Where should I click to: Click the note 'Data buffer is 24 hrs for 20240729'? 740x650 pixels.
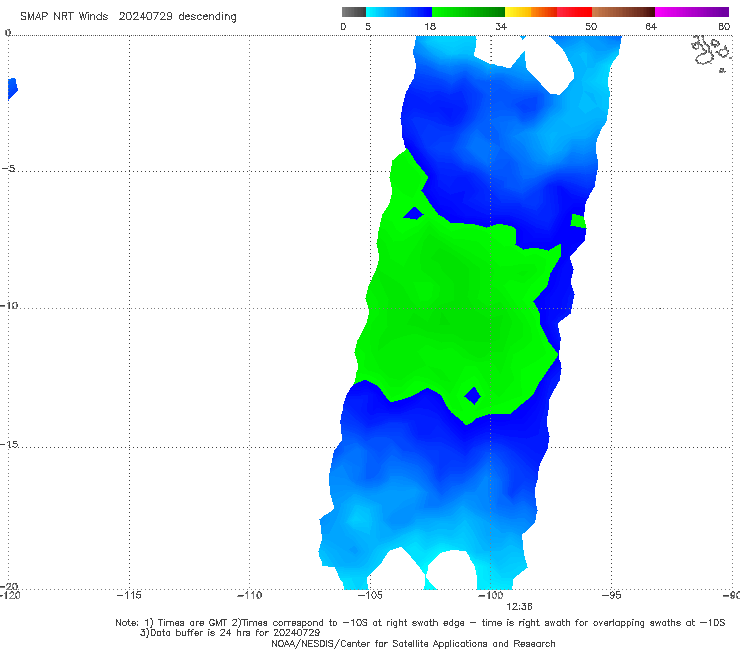coord(230,633)
